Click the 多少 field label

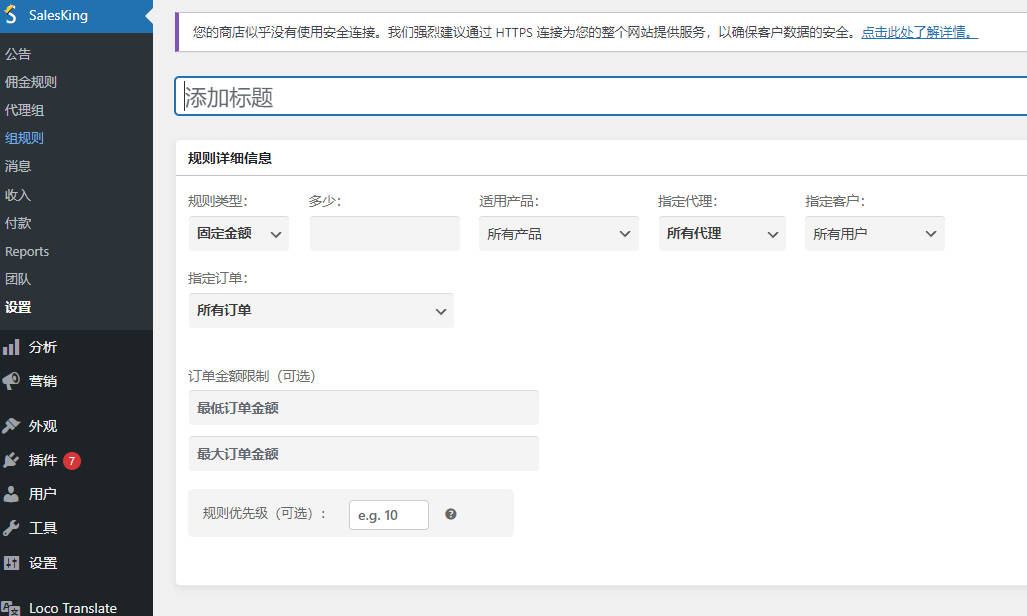click(325, 201)
